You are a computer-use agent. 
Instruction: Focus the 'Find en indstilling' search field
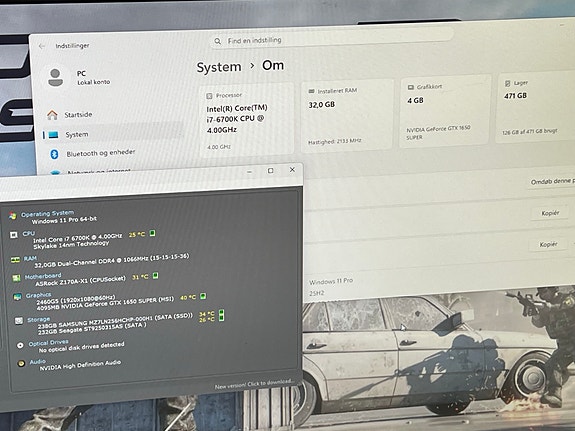332,40
